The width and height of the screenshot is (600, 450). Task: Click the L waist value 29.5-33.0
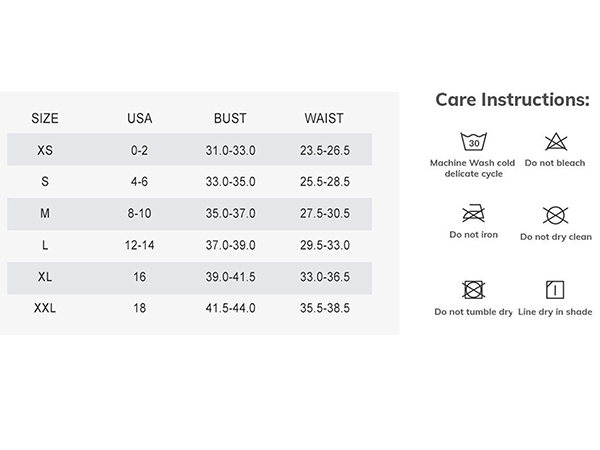point(324,245)
